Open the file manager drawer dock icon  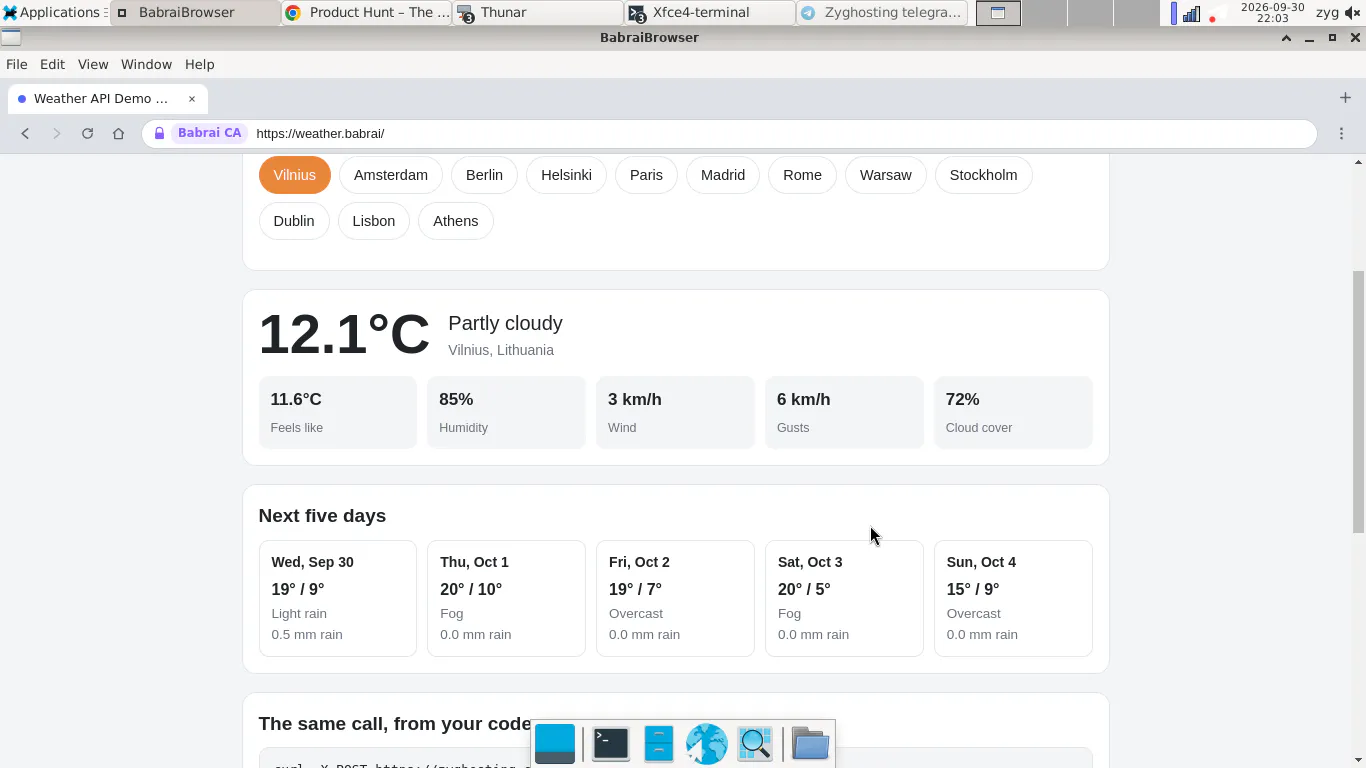click(x=658, y=743)
